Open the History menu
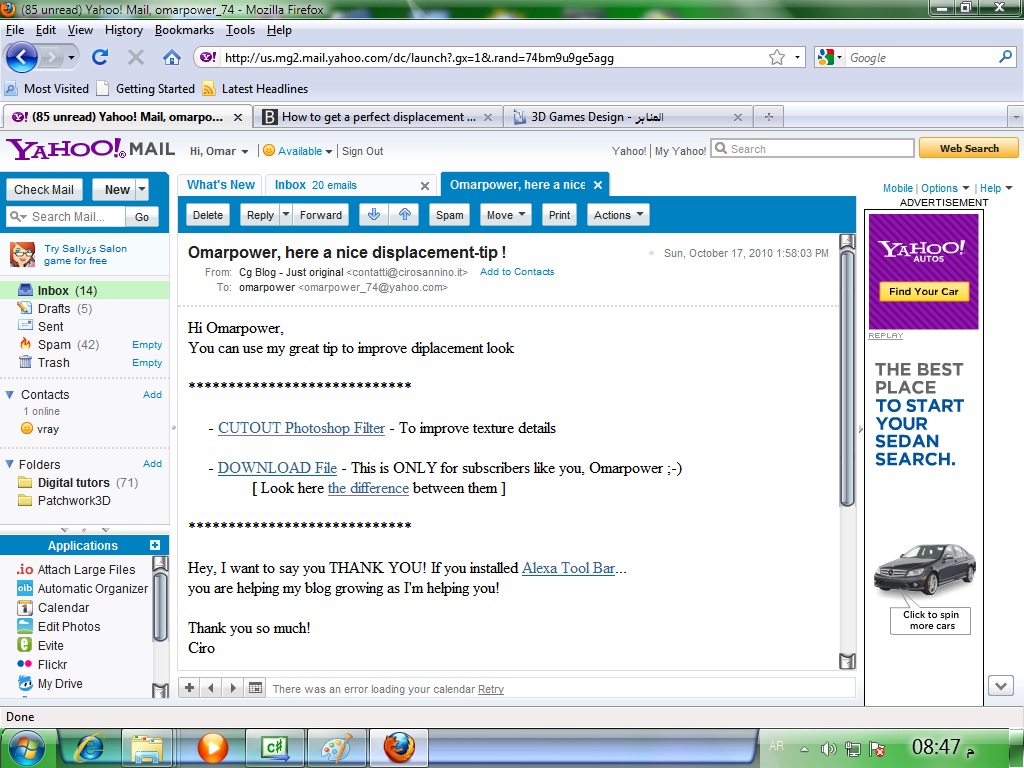This screenshot has width=1024, height=768. (x=123, y=30)
